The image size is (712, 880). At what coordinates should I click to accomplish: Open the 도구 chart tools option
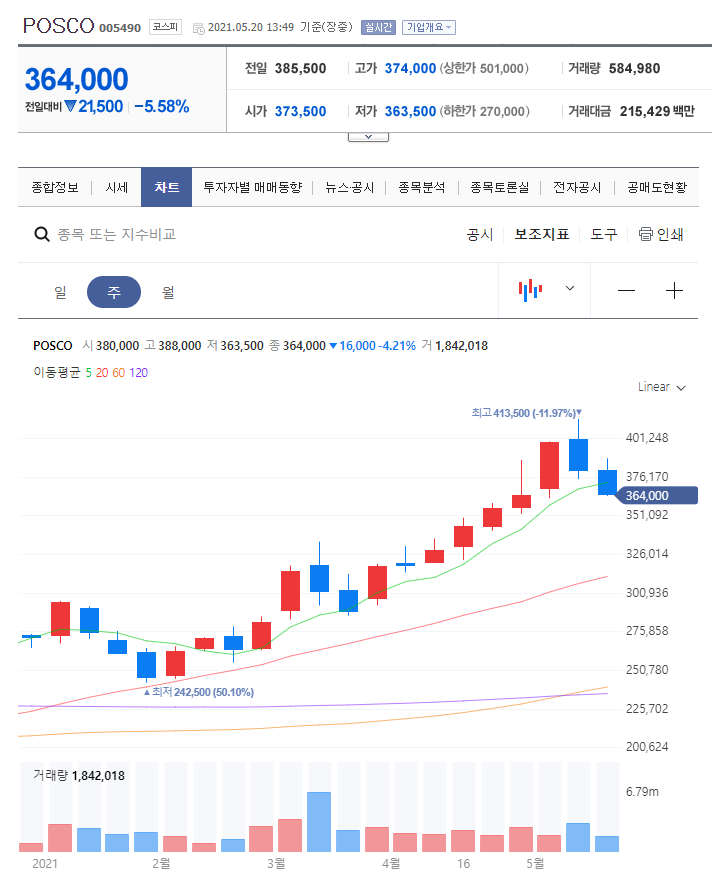click(x=603, y=234)
